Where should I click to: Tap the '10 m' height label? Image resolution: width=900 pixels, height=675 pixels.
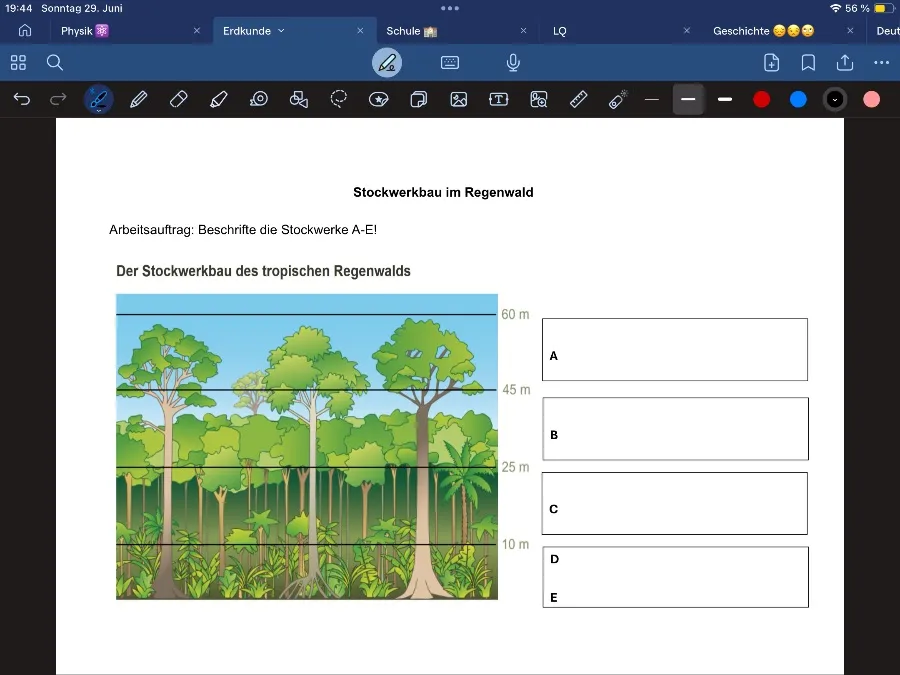pyautogui.click(x=515, y=544)
